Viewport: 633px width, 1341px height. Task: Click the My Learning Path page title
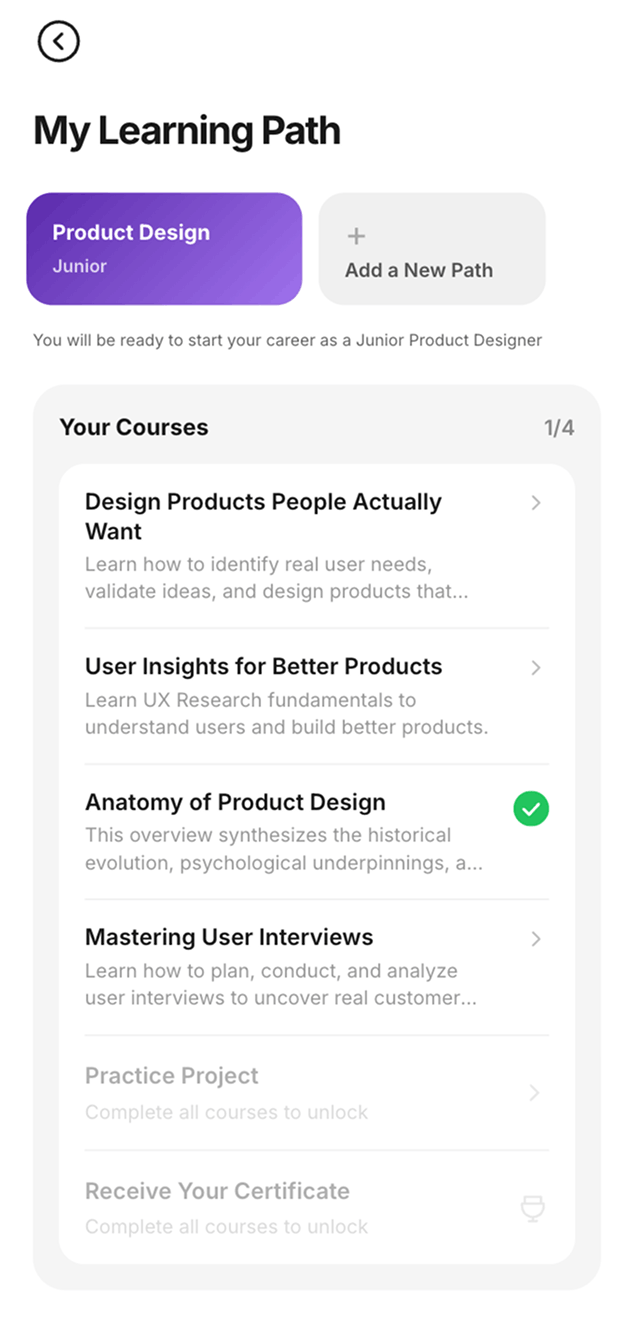click(187, 131)
